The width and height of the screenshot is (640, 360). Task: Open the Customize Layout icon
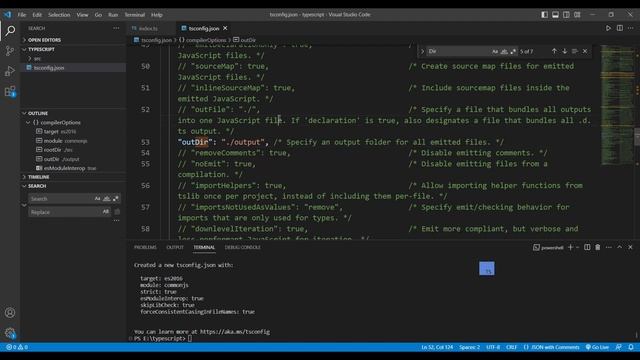point(577,15)
